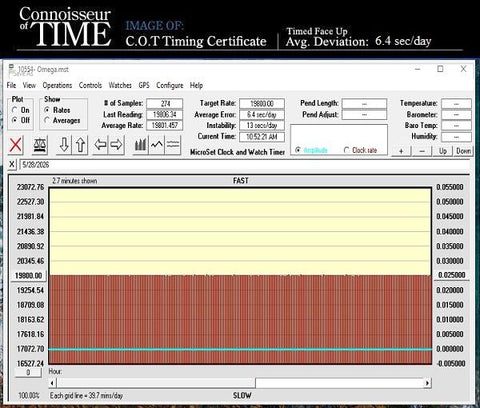The height and width of the screenshot is (408, 480).
Task: Click the horizontal lines display icon
Action: click(173, 145)
